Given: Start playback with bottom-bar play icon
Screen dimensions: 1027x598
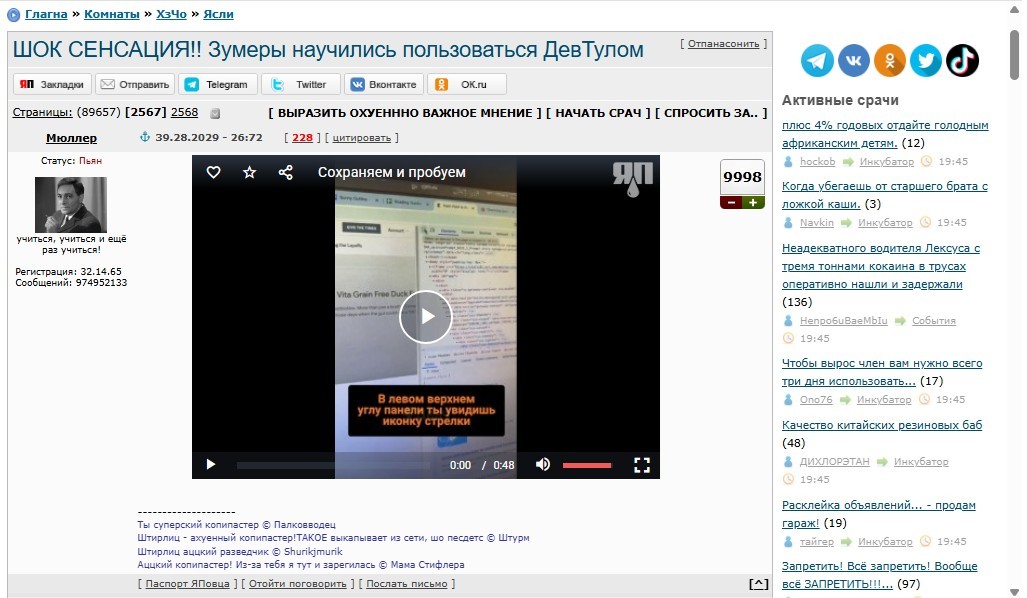Looking at the screenshot, I should point(210,464).
